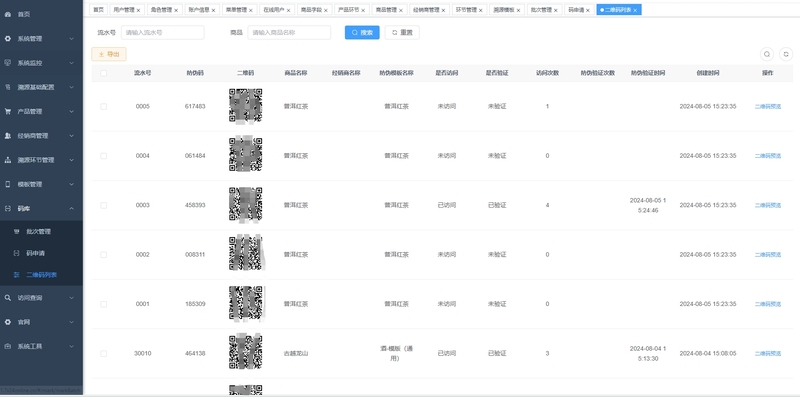Collapse the 码库 menu chevron
The width and height of the screenshot is (800, 397).
coord(71,208)
